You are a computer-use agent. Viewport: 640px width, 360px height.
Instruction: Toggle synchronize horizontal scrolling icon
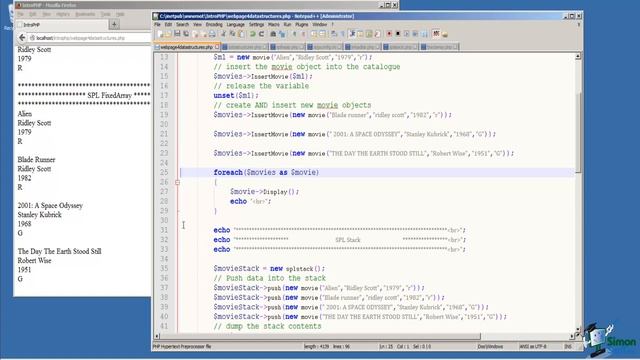(x=322, y=34)
